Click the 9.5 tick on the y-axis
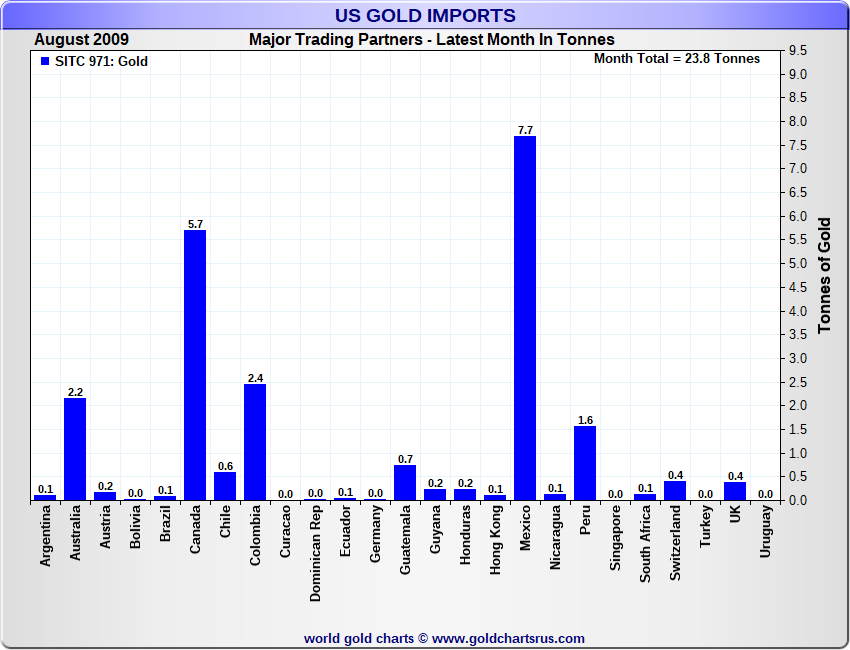Image resolution: width=850 pixels, height=650 pixels. [x=798, y=50]
